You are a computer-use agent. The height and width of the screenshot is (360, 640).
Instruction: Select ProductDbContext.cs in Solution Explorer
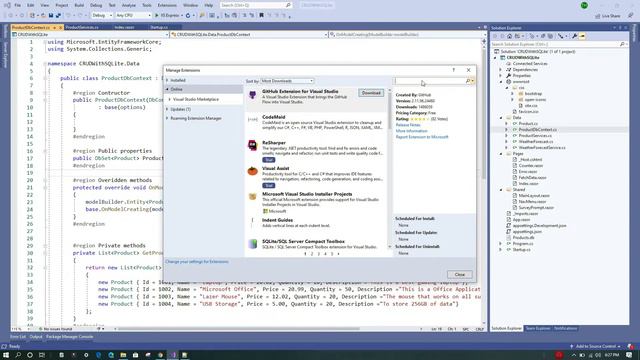(x=538, y=129)
